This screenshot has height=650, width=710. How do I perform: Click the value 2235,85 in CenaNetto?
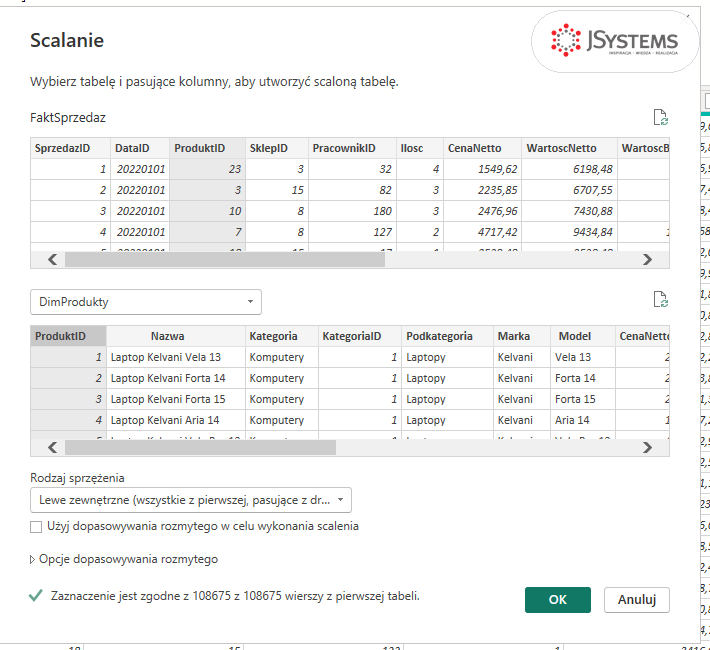click(x=482, y=190)
